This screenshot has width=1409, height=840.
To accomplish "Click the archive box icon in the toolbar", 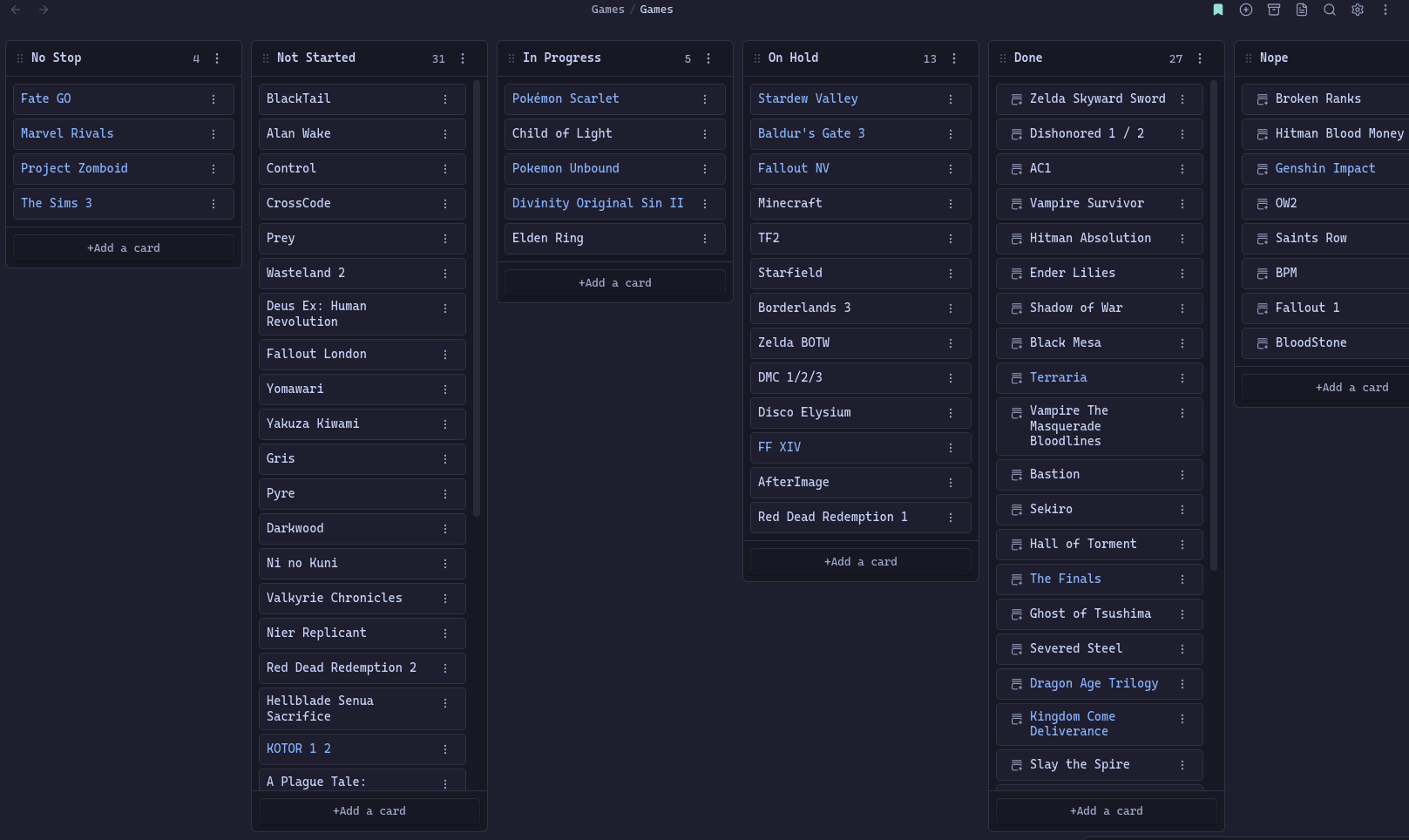I will [1274, 10].
